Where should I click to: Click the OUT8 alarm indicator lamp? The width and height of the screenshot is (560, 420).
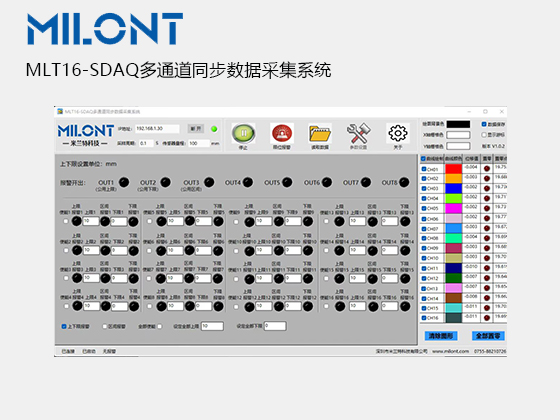point(404,182)
